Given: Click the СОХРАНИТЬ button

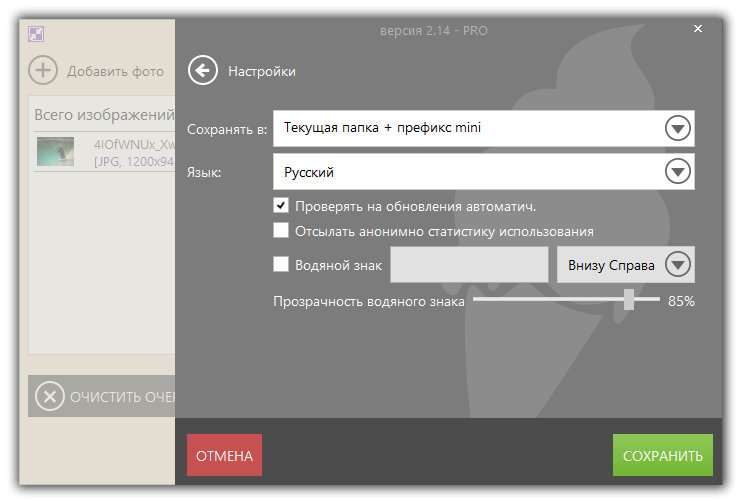Looking at the screenshot, I should point(662,455).
